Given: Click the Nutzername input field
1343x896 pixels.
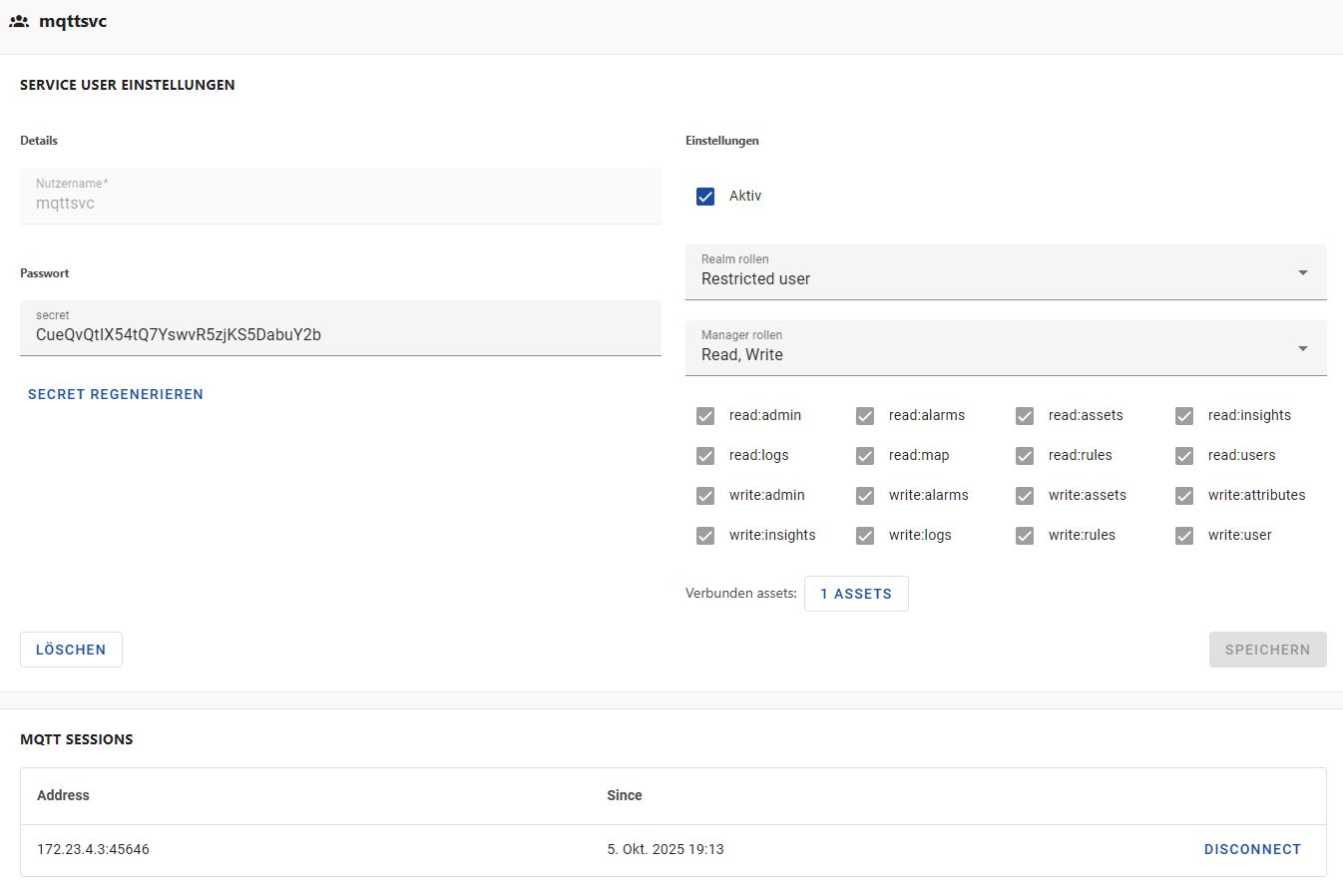Looking at the screenshot, I should tap(340, 203).
